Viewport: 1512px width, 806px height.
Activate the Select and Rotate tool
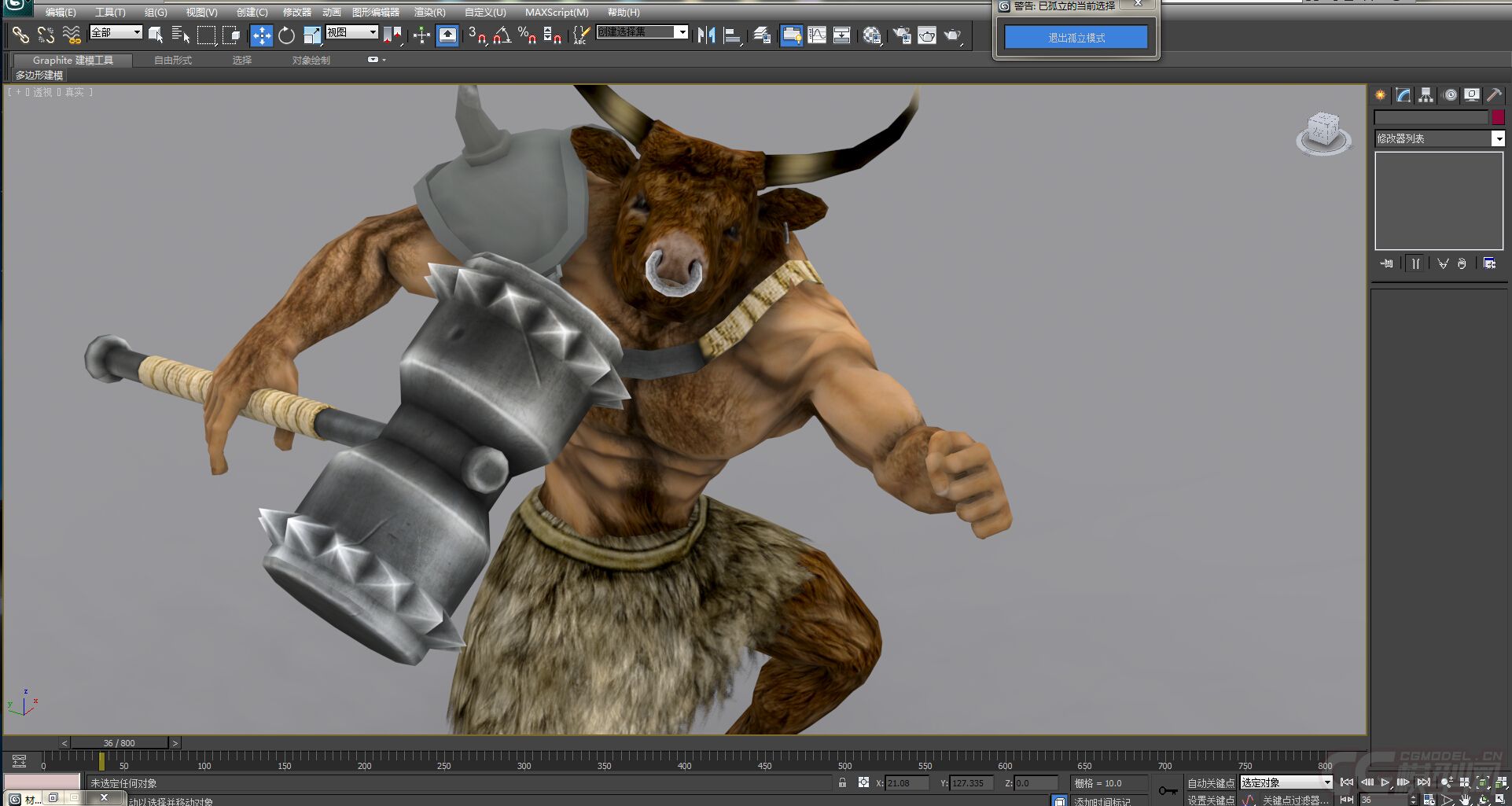coord(287,35)
